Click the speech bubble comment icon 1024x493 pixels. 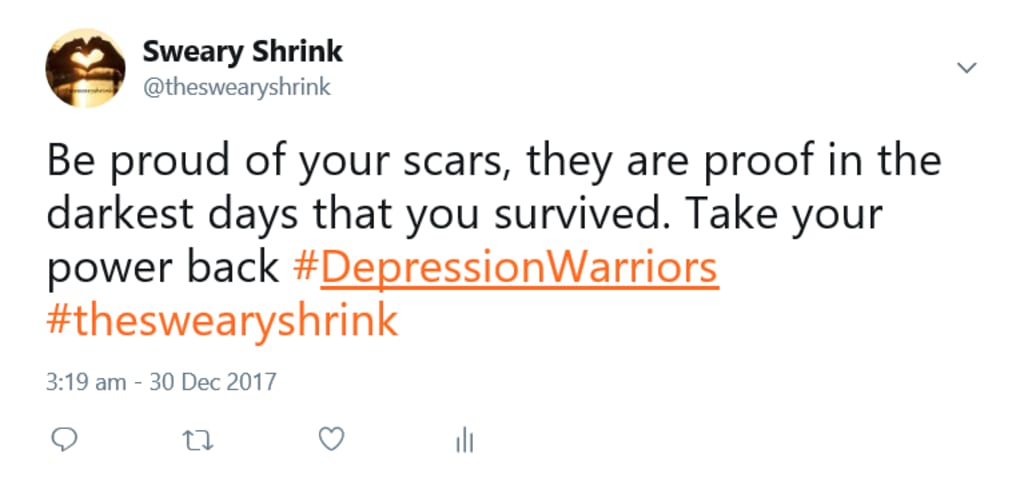tap(64, 440)
